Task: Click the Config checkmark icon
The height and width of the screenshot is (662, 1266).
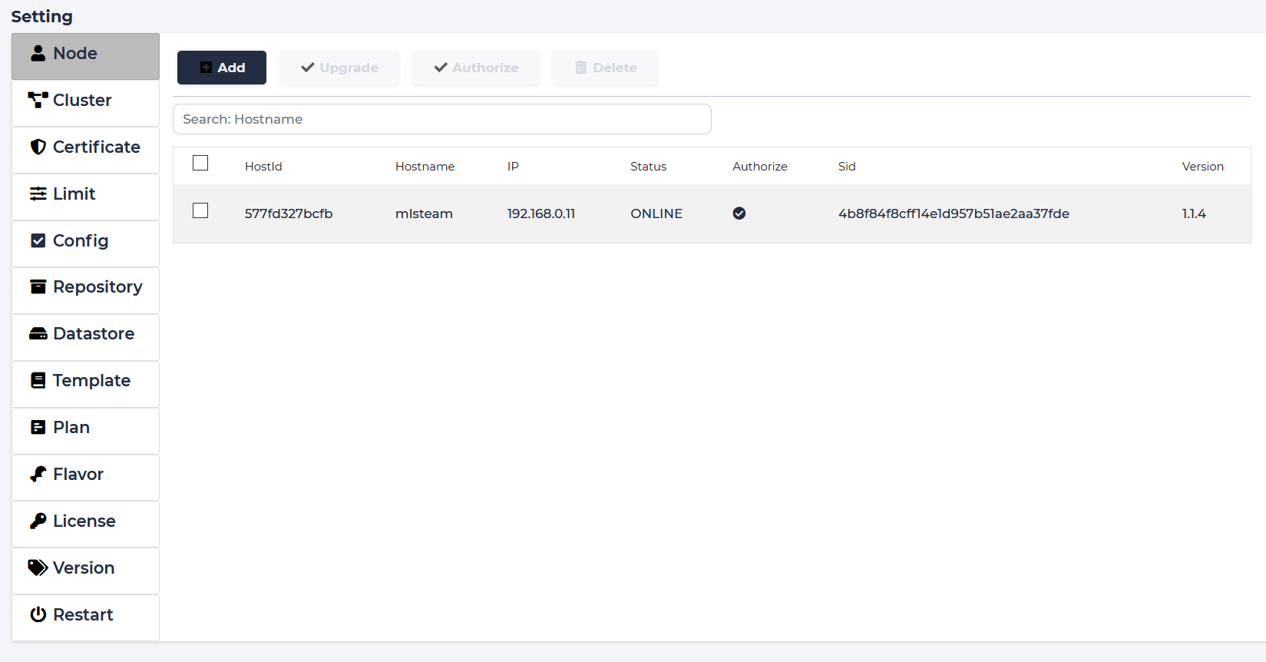Action: coord(38,240)
